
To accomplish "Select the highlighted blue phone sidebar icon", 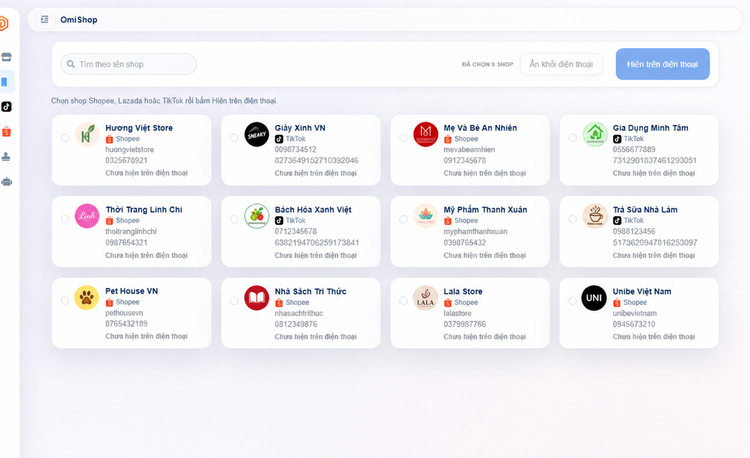I will coord(5,82).
